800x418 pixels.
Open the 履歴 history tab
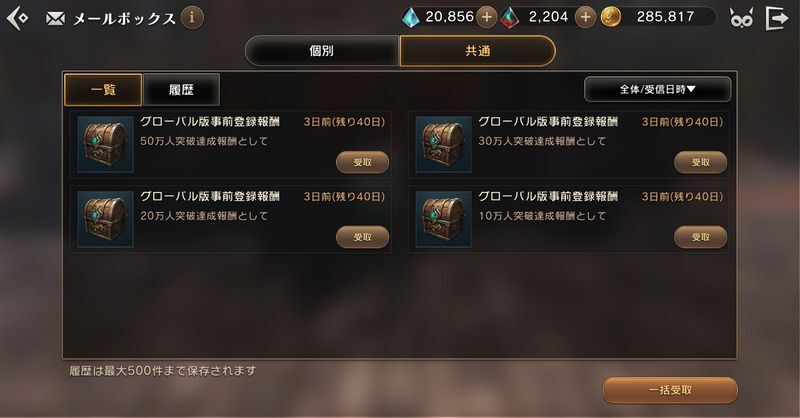coord(182,90)
